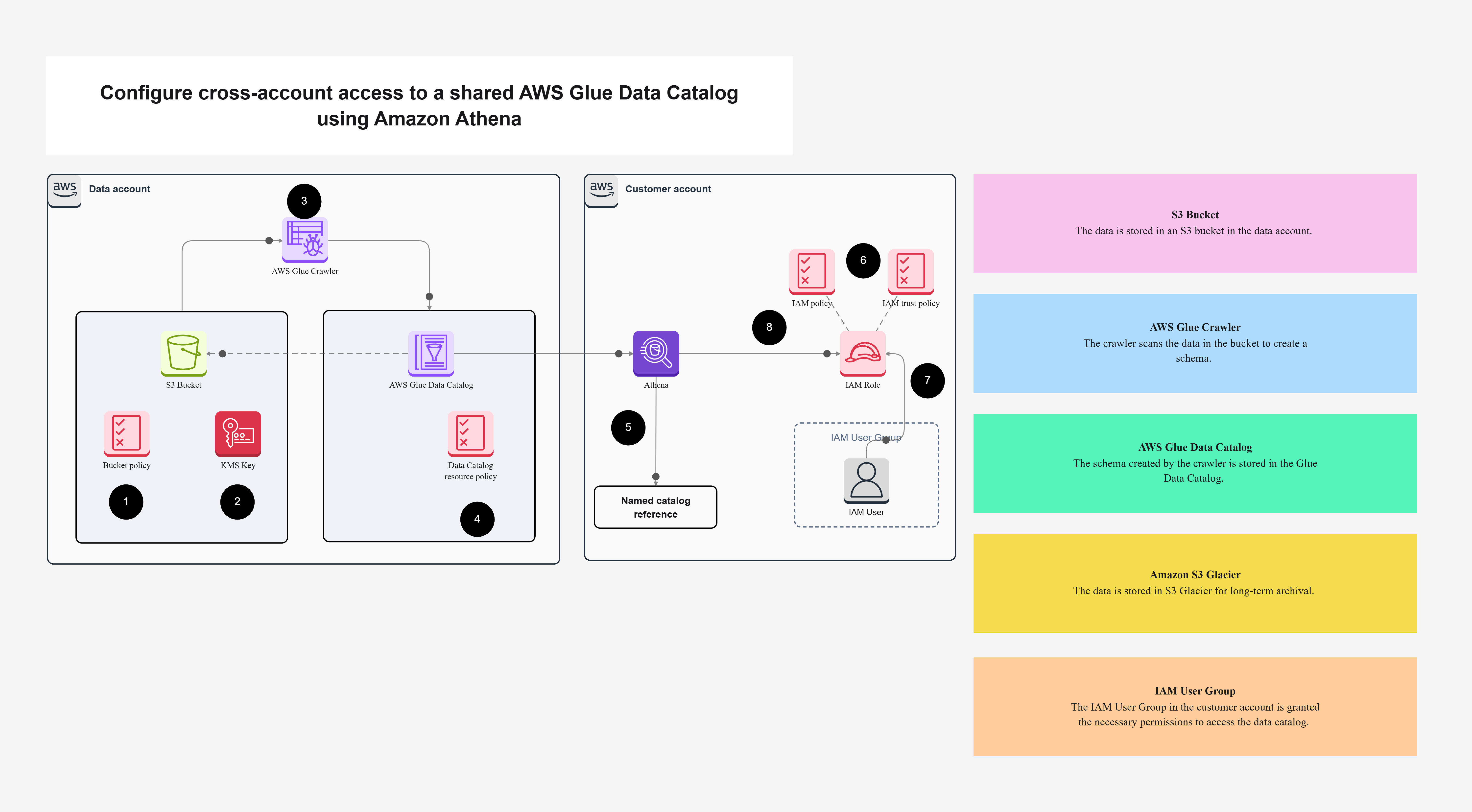Viewport: 1472px width, 812px height.
Task: Click the green AWS Glue Data Catalog card
Action: pyautogui.click(x=1195, y=463)
